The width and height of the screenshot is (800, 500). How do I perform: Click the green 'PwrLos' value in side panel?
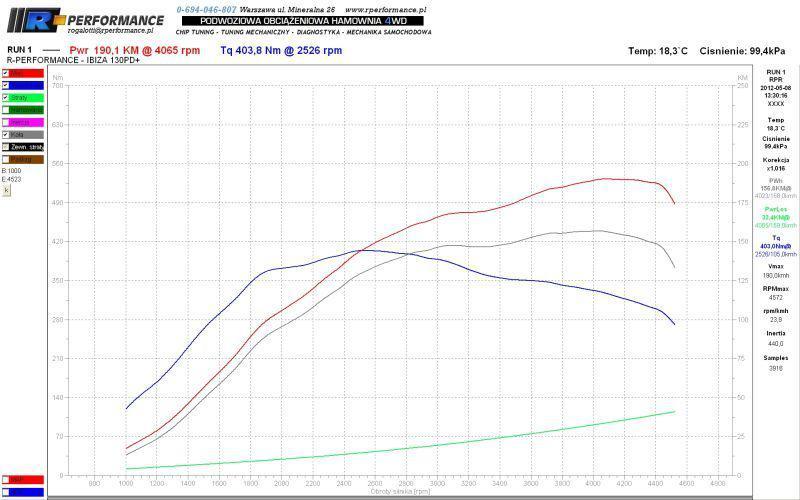(x=776, y=217)
